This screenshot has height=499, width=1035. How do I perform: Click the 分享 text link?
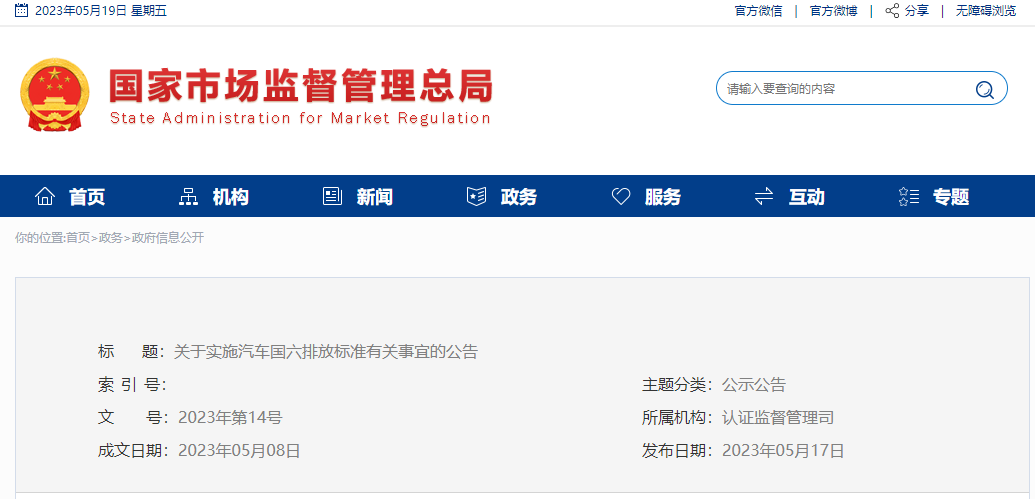coord(916,11)
